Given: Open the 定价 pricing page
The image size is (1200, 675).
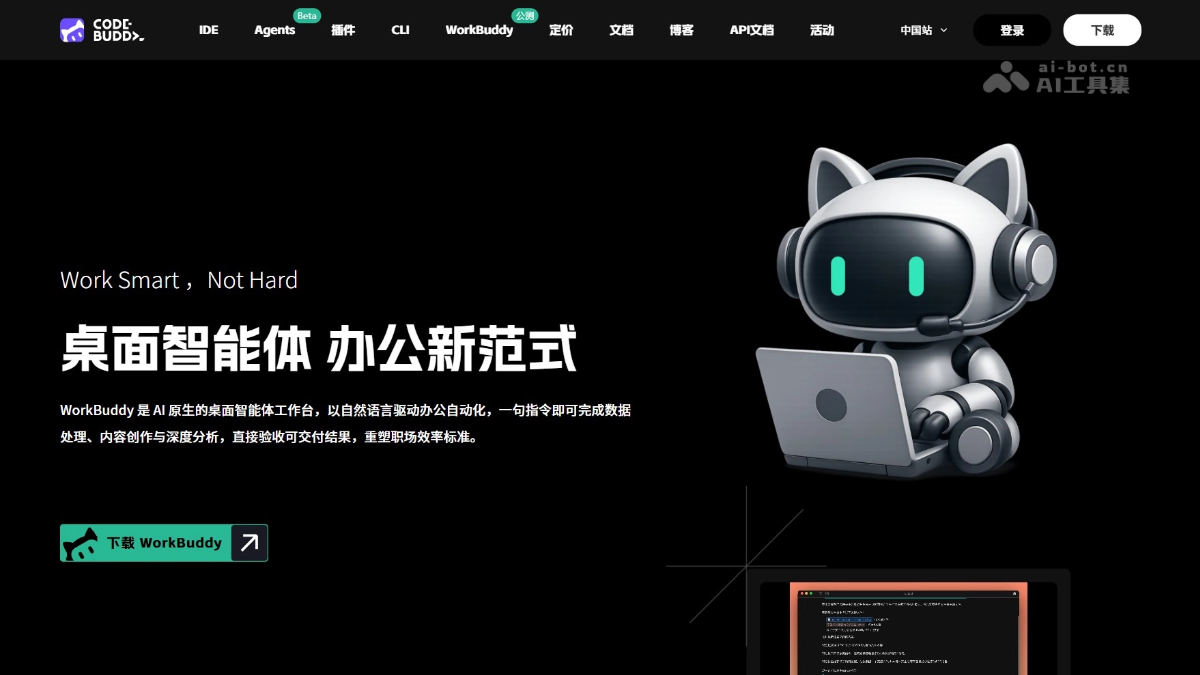Looking at the screenshot, I should pyautogui.click(x=561, y=30).
